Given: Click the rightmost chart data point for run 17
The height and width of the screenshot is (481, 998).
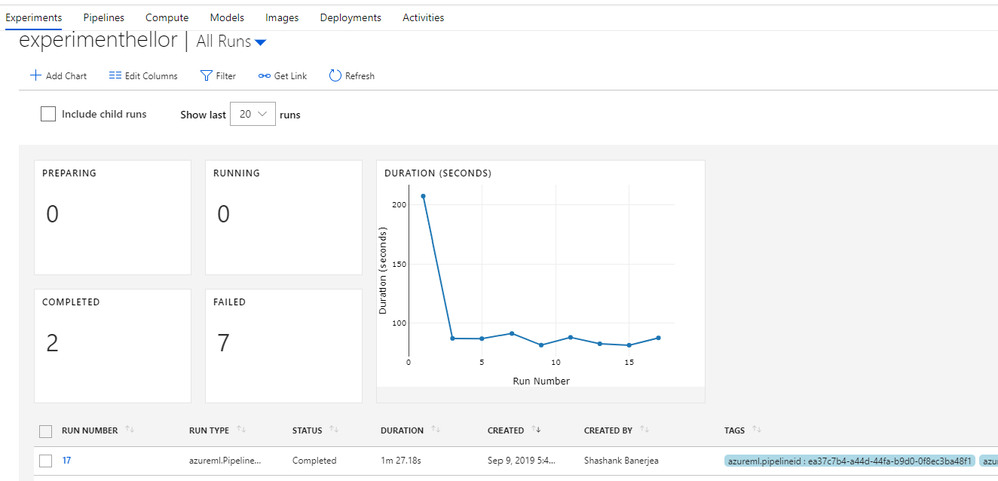Looking at the screenshot, I should click(658, 338).
